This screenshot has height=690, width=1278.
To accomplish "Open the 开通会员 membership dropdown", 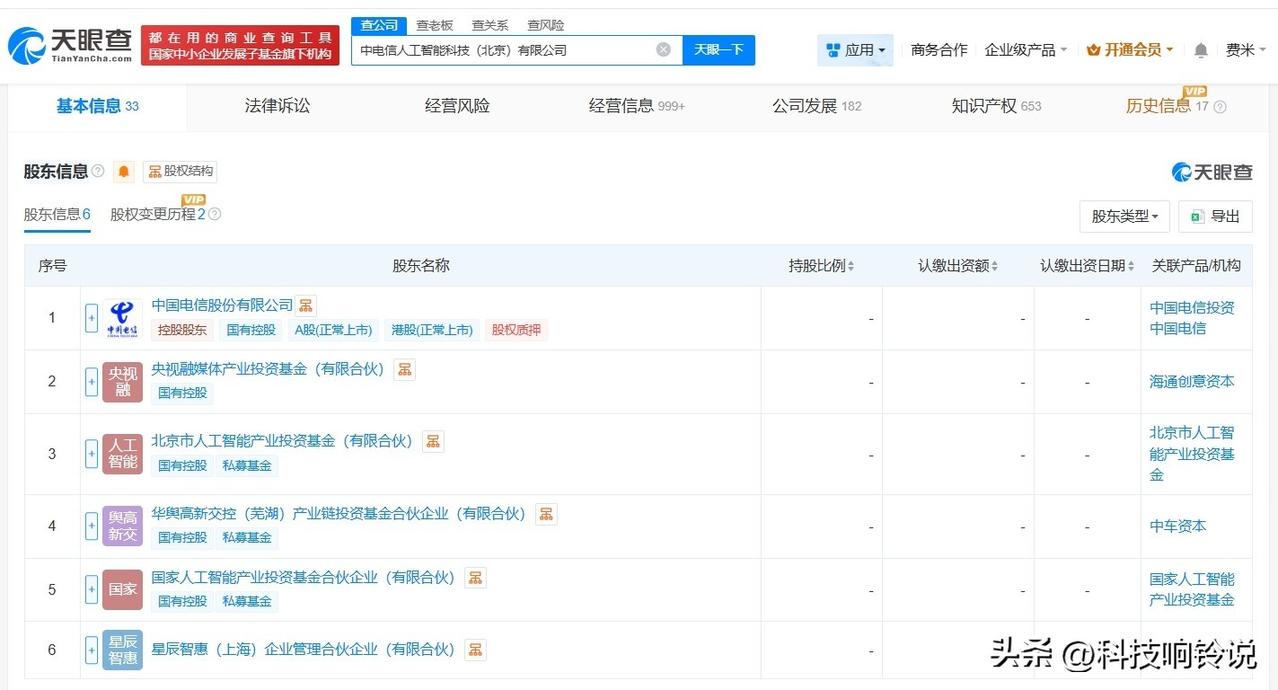I will click(1130, 50).
